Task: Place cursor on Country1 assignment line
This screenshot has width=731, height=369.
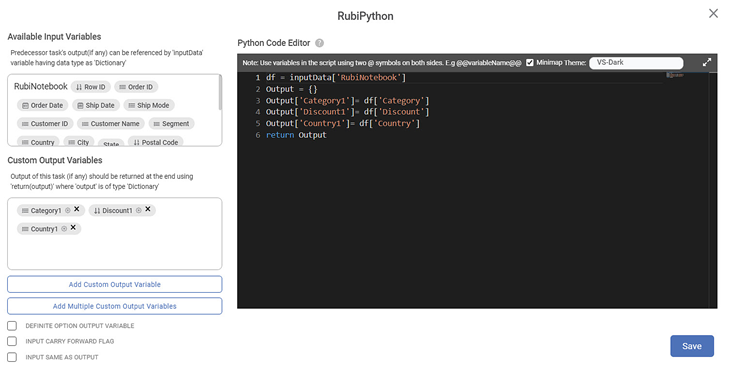Action: click(x=343, y=123)
